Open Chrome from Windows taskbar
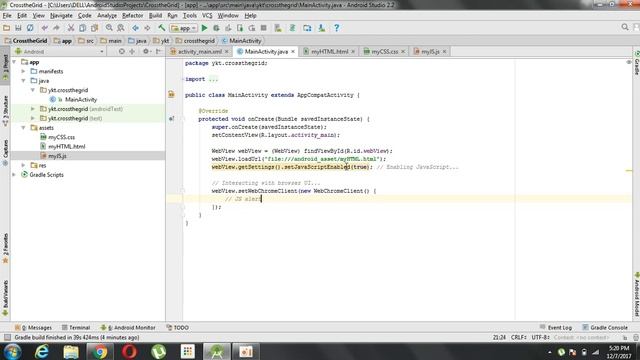The width and height of the screenshot is (640, 360). click(x=100, y=351)
